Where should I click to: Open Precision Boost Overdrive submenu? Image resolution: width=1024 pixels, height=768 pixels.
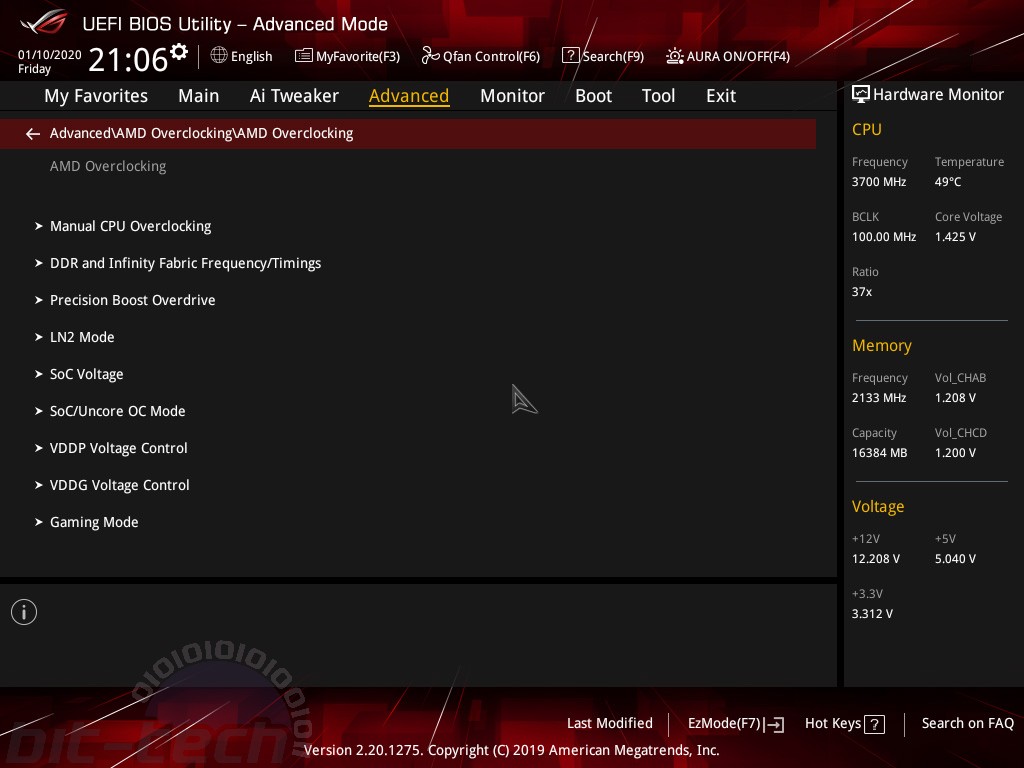click(x=133, y=300)
